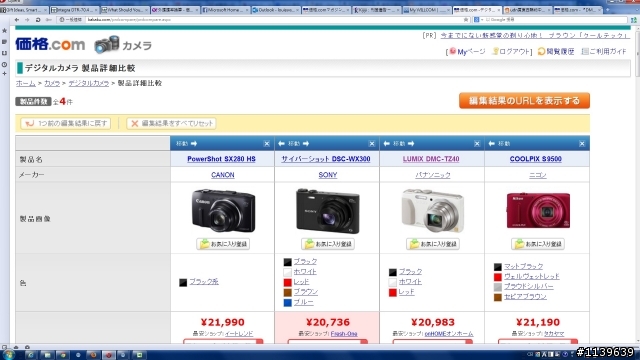Remove COOLPIX S9500 column from comparison

582,144
